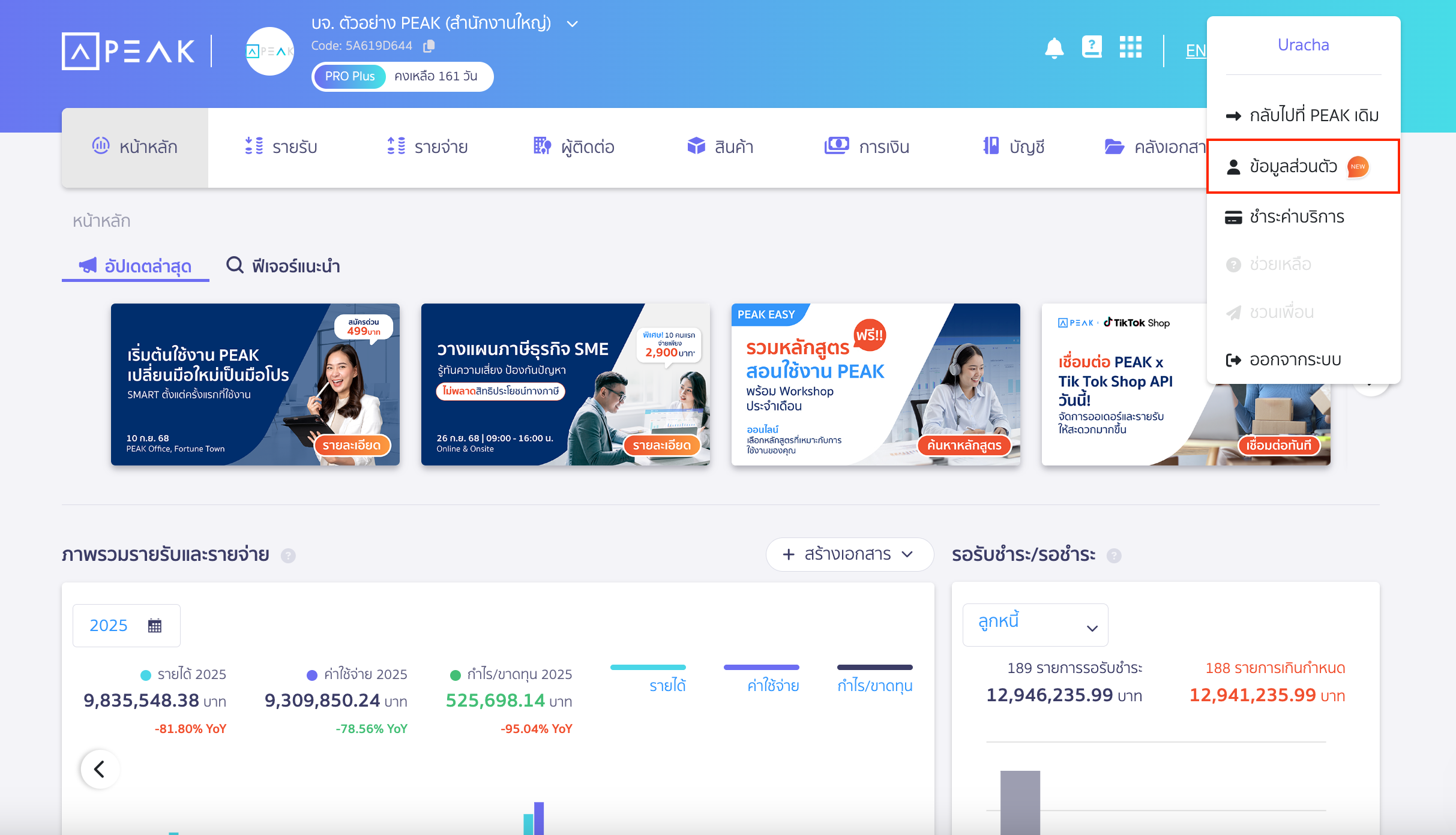Select ชวนเพื่อน in user menu
This screenshot has height=835, width=1456.
click(x=1304, y=313)
